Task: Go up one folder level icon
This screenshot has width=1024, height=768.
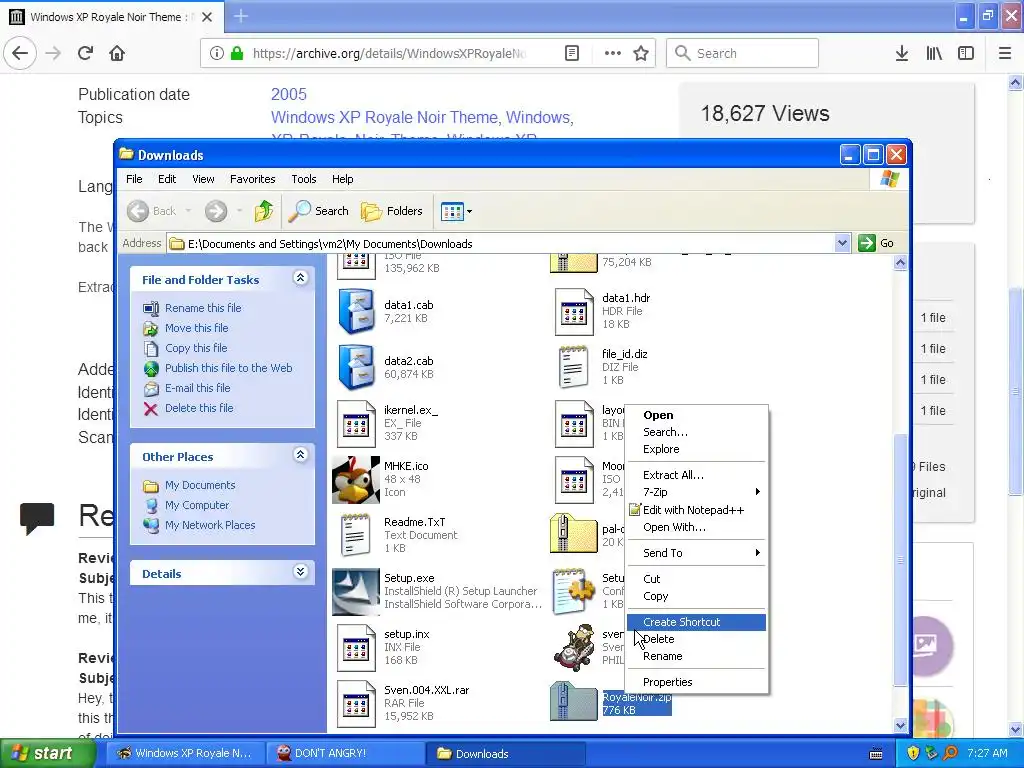Action: pos(264,211)
